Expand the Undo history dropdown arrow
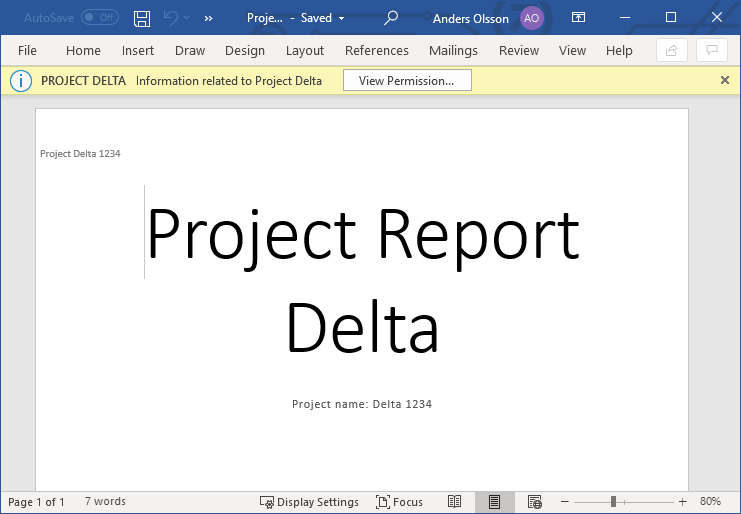 (x=187, y=18)
